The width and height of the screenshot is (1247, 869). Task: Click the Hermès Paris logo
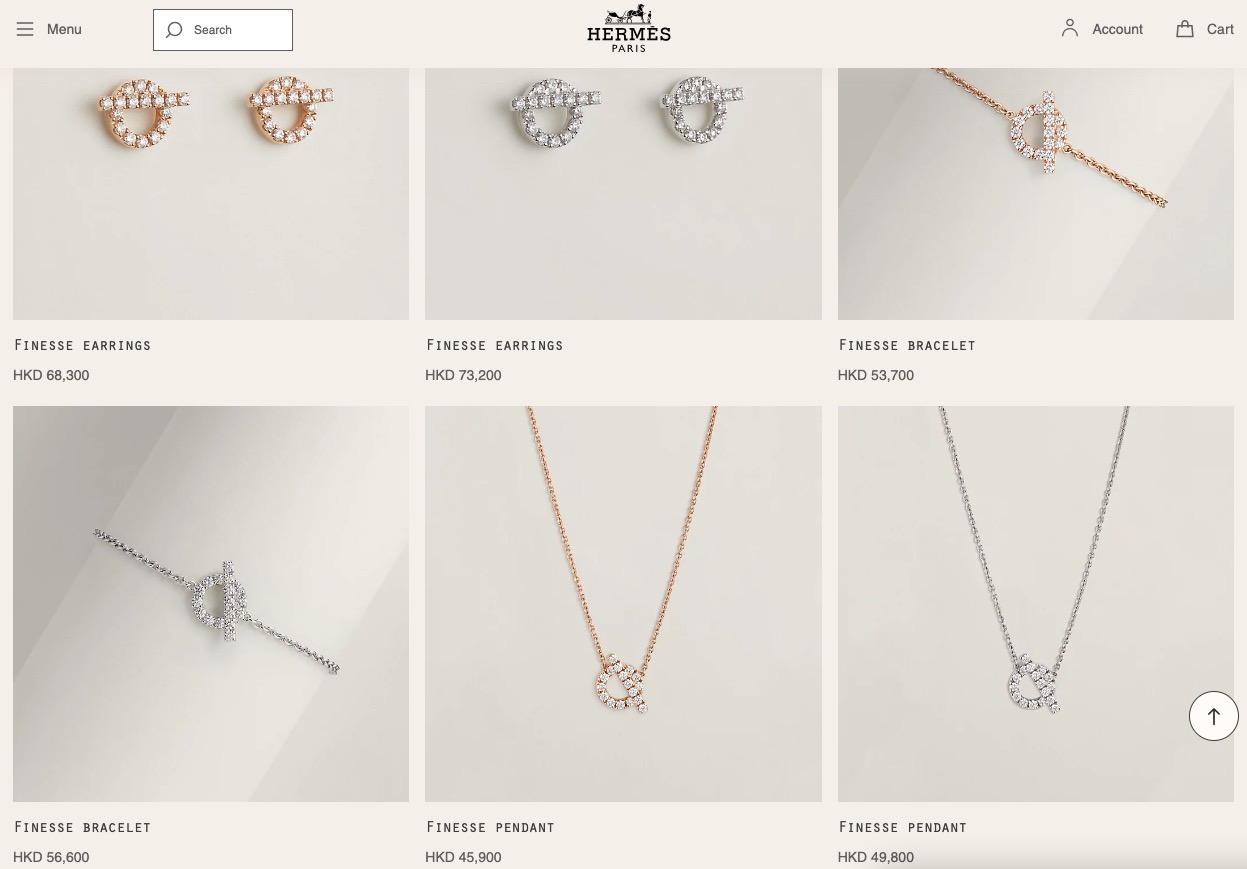tap(629, 29)
